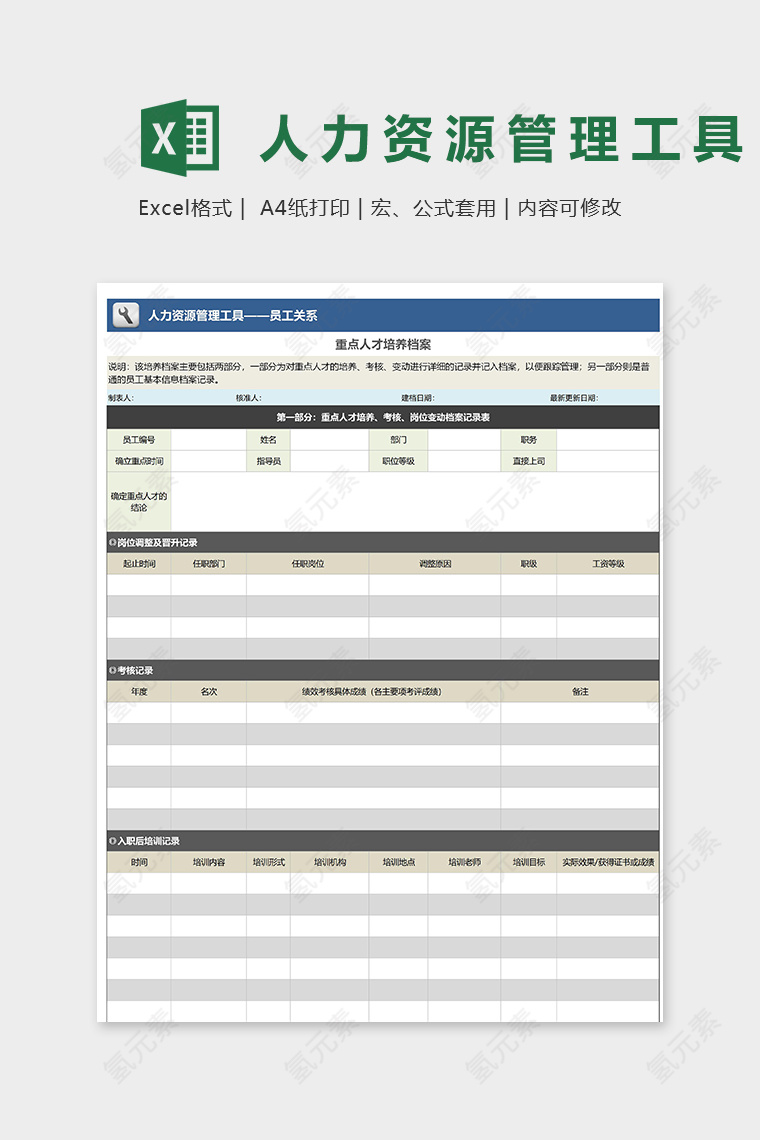The image size is (760, 1140).
Task: Click the wrench tool icon in blue header
Action: pos(126,316)
